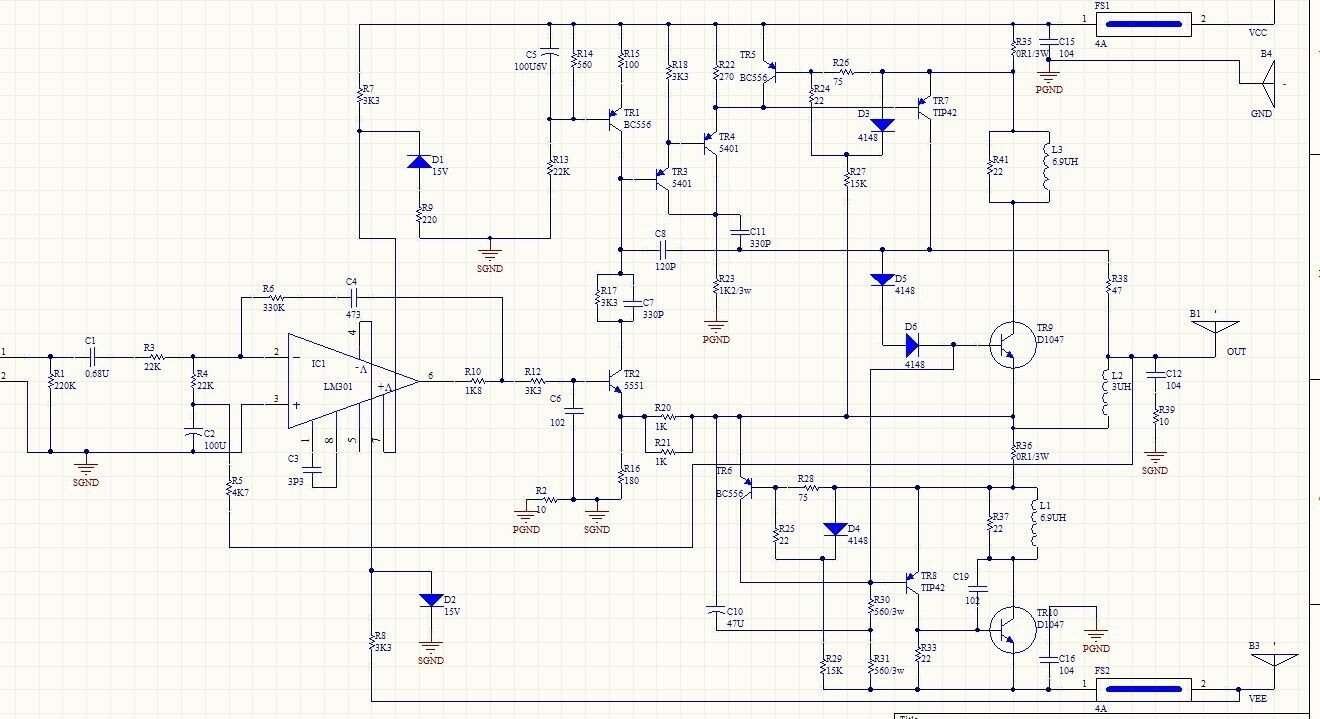Select the FS1 4A fuse symbol

point(1142,24)
